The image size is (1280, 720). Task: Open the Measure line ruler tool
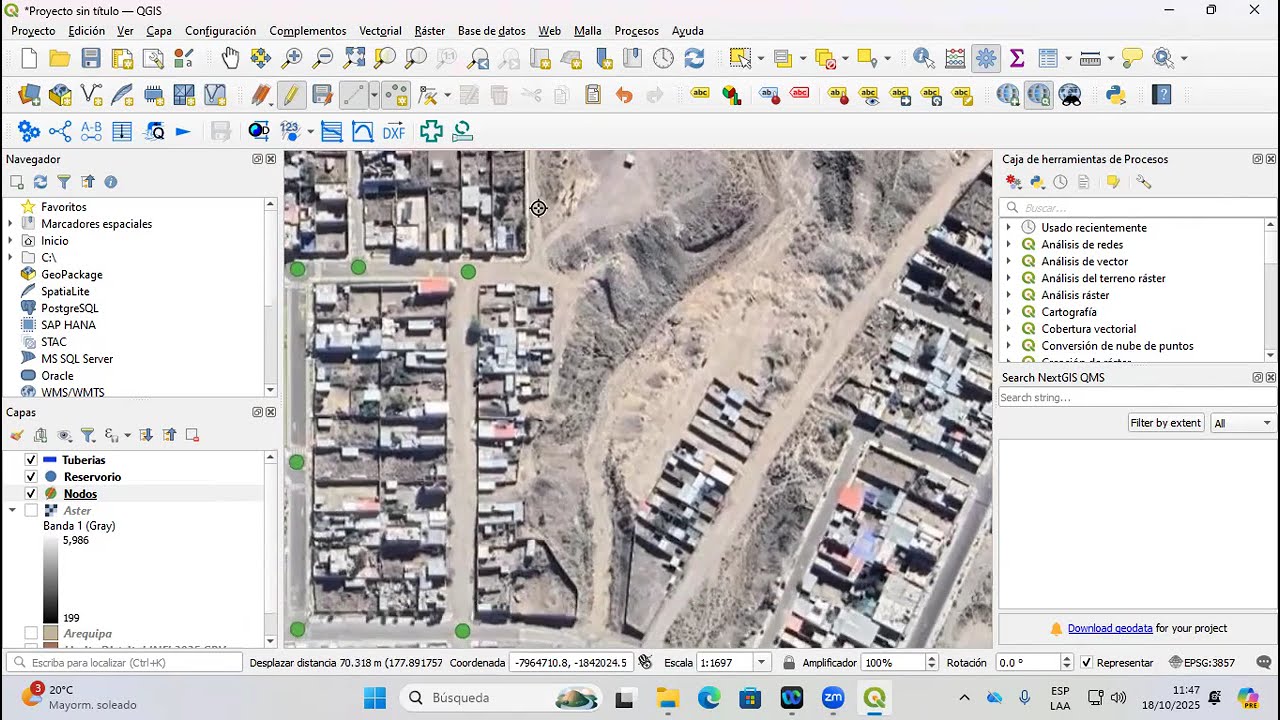point(1090,58)
